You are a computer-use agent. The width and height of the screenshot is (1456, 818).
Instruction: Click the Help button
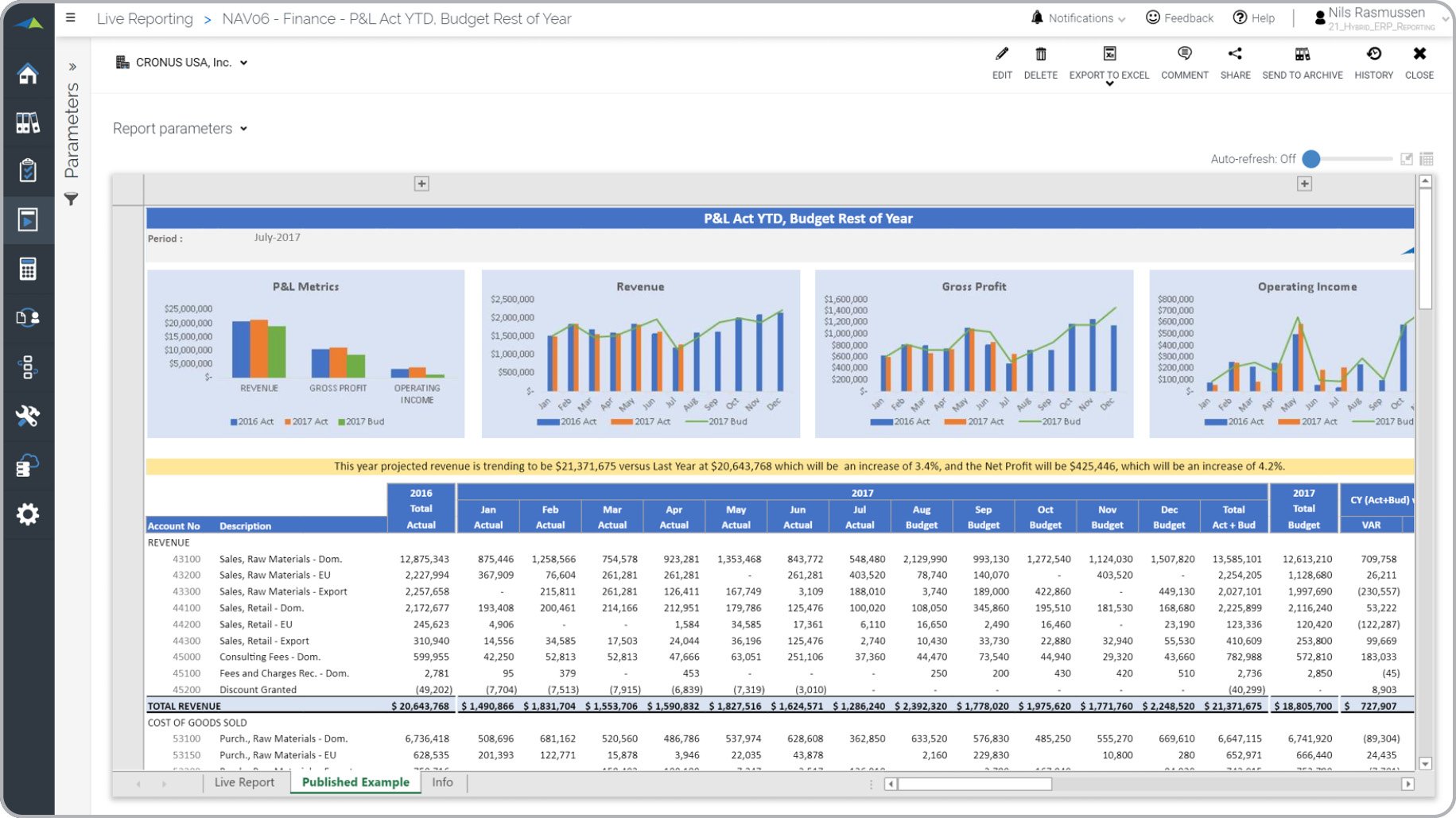pos(1253,17)
